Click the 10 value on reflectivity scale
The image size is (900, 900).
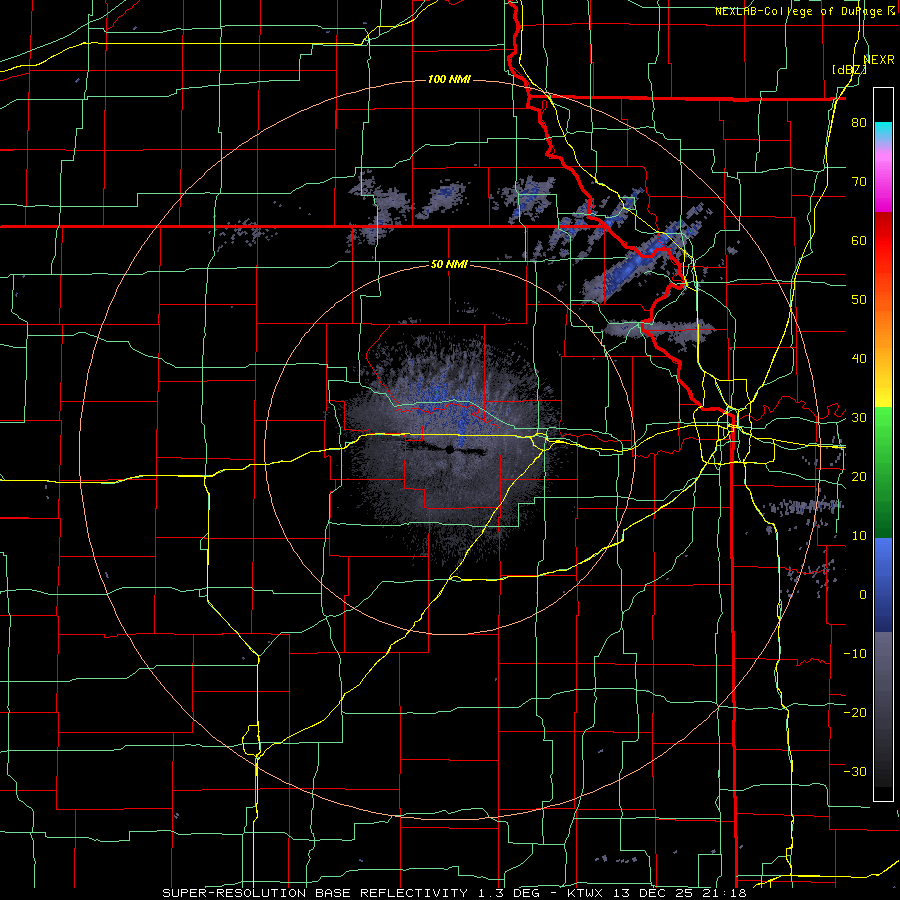[859, 536]
